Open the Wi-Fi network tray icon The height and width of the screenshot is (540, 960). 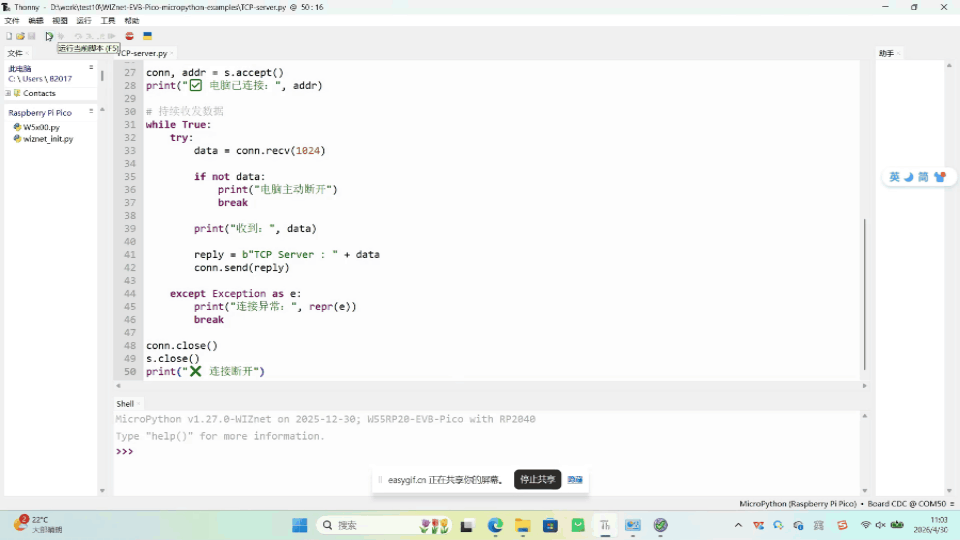click(865, 525)
